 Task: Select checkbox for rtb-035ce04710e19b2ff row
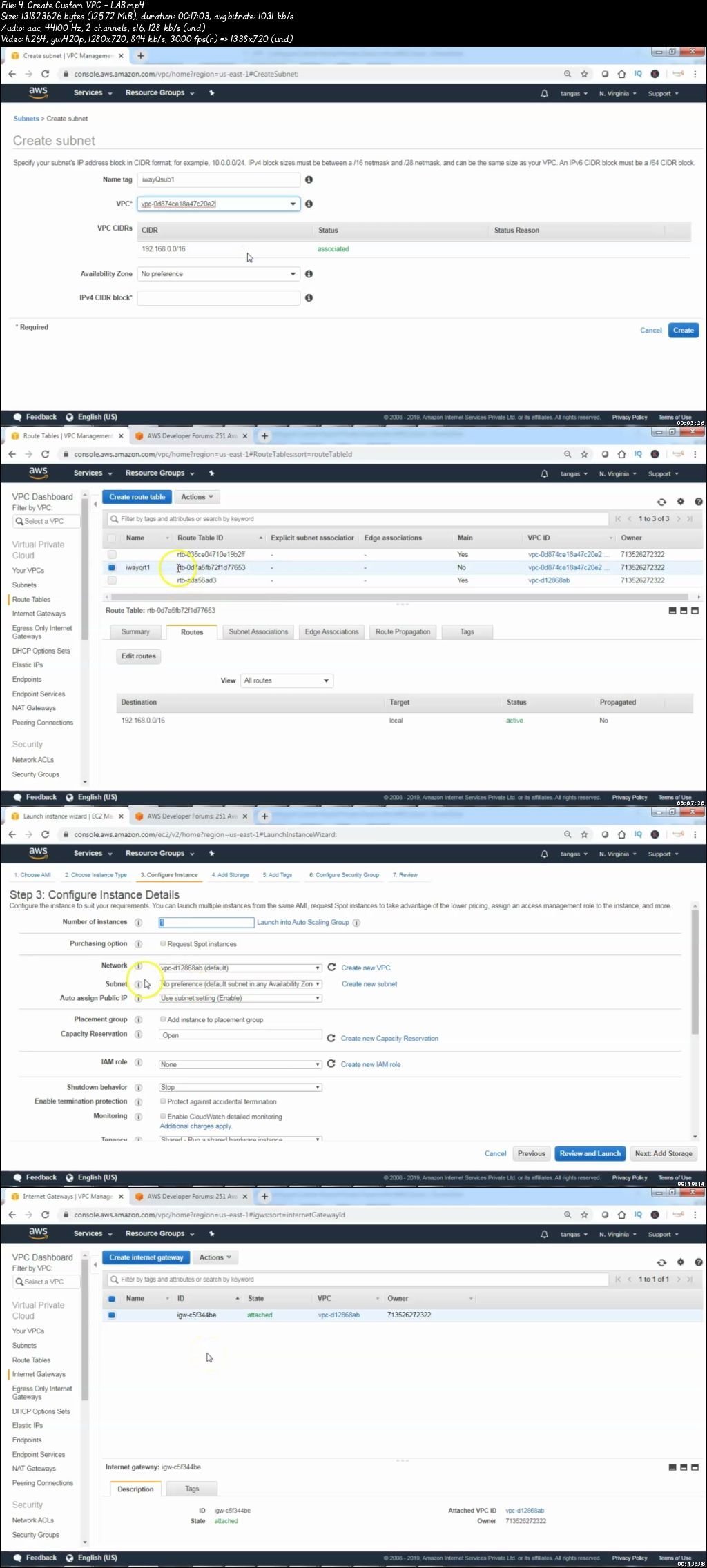(x=112, y=554)
